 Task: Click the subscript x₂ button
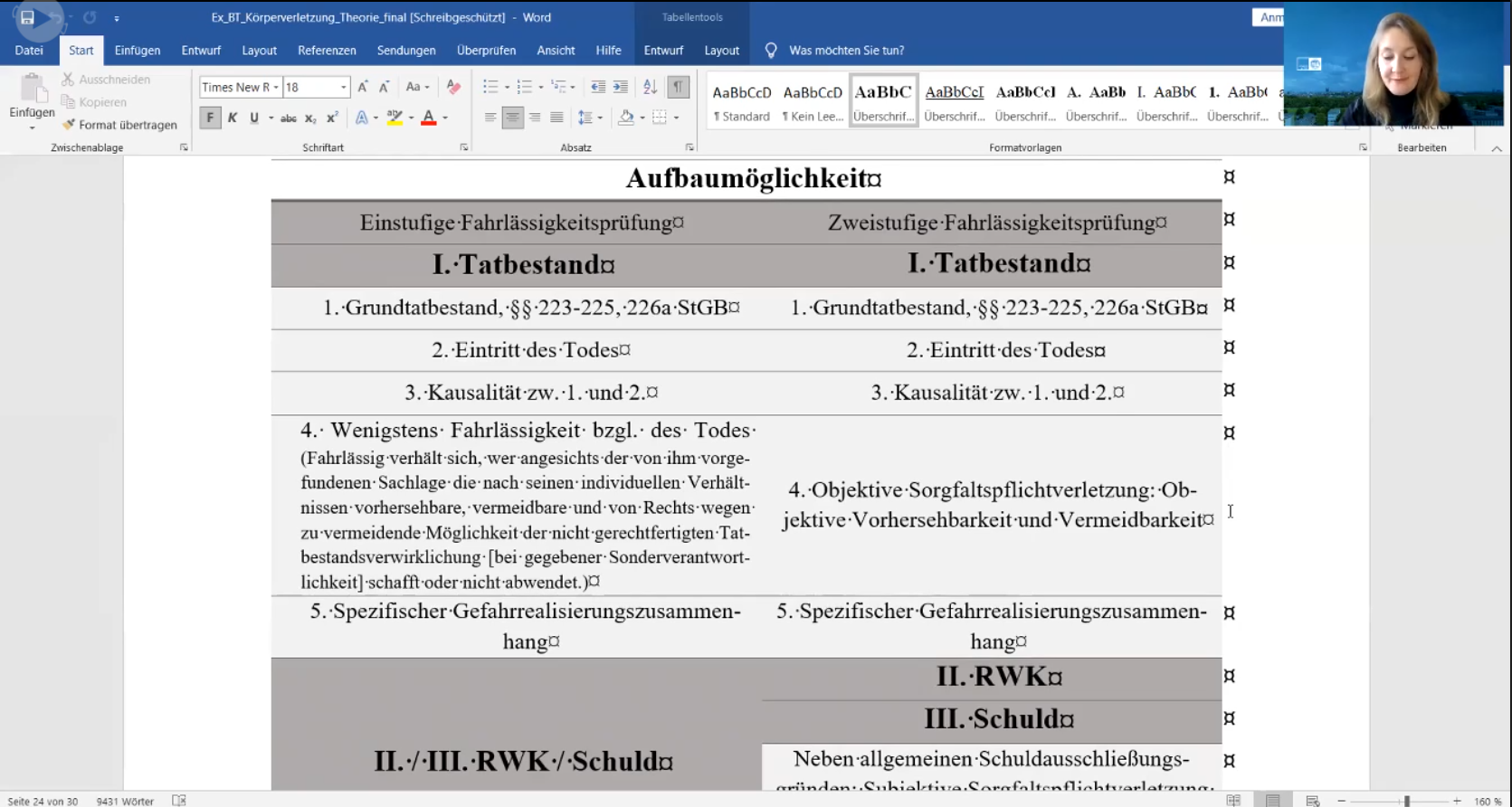(x=310, y=118)
